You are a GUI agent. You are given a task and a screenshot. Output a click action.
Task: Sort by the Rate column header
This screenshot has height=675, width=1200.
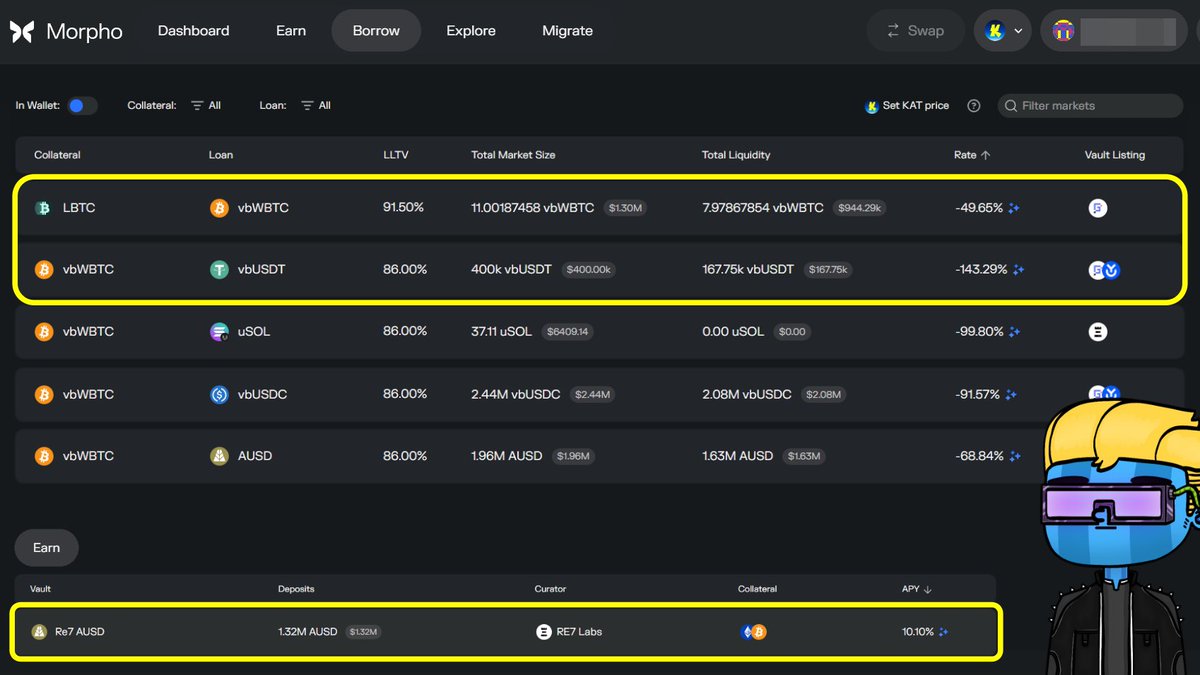pos(972,155)
